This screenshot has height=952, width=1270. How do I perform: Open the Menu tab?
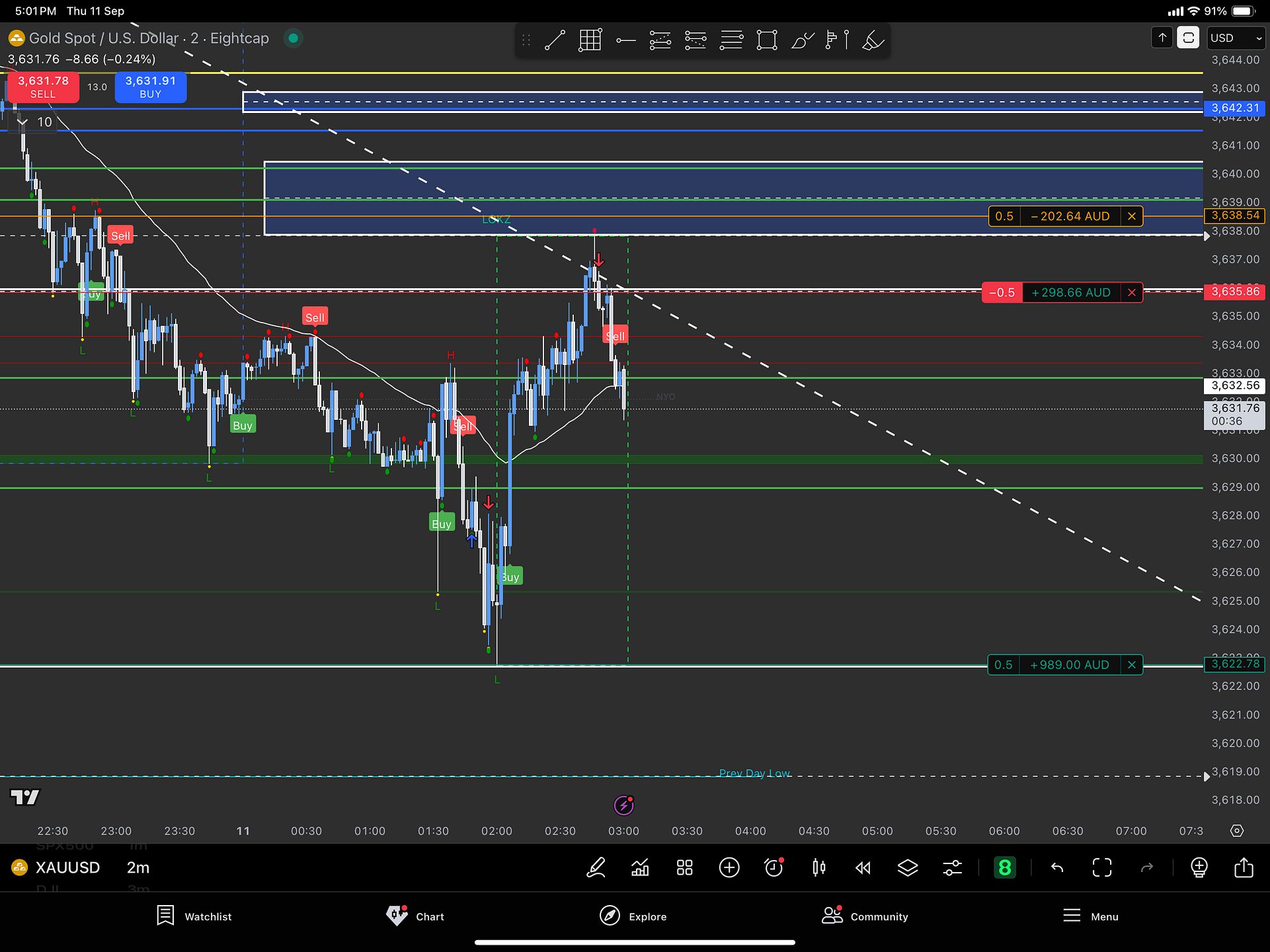[x=1091, y=916]
